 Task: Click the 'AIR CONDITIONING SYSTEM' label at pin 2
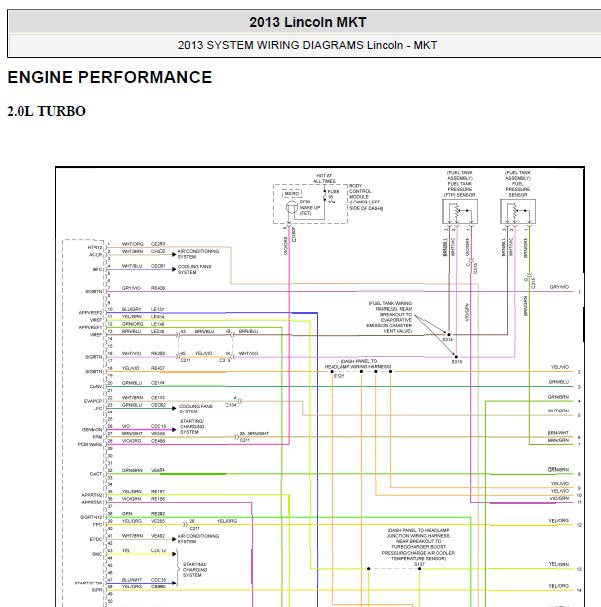click(x=198, y=254)
